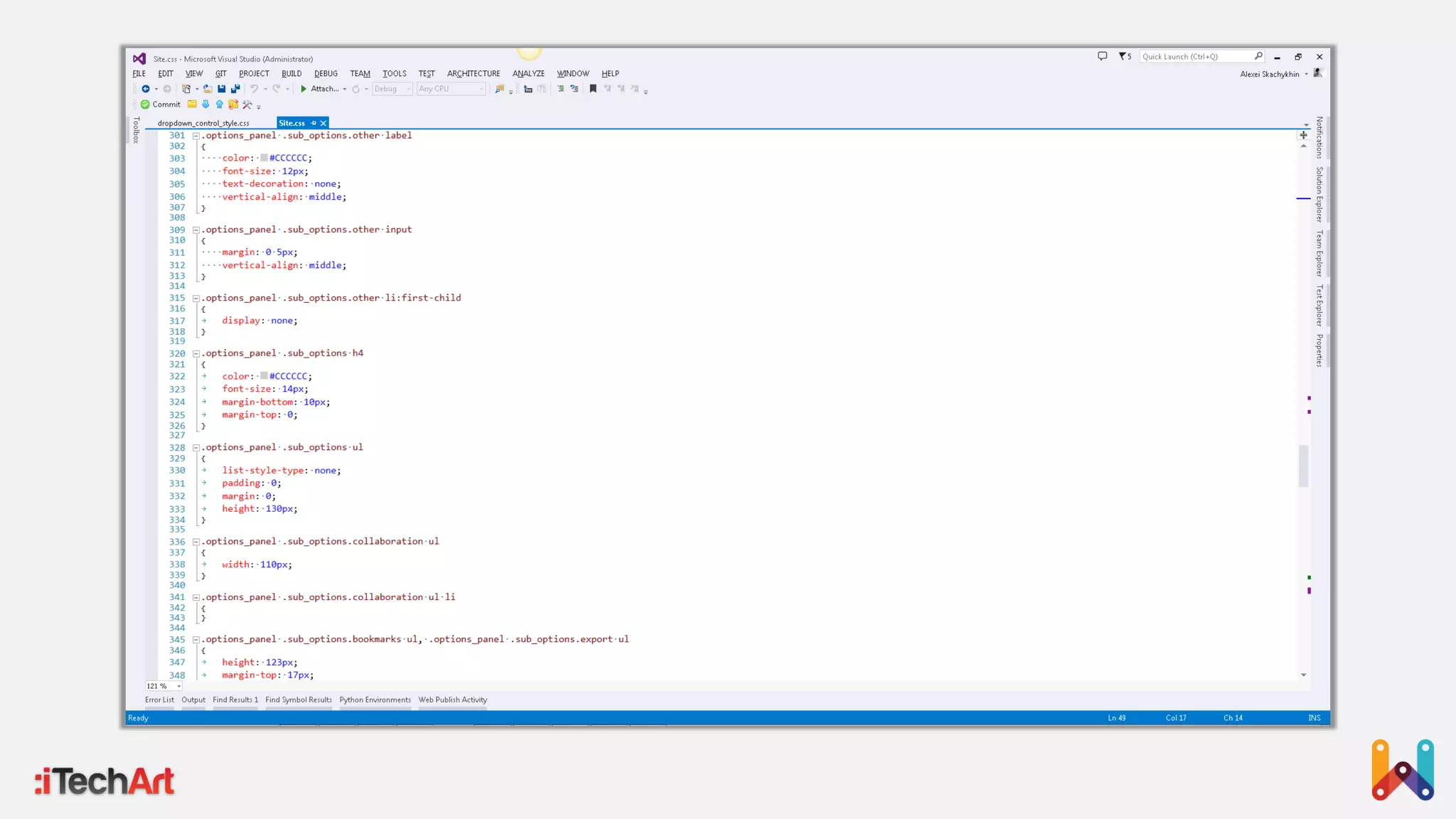
Task: Open the Error List panel tab
Action: 159,700
